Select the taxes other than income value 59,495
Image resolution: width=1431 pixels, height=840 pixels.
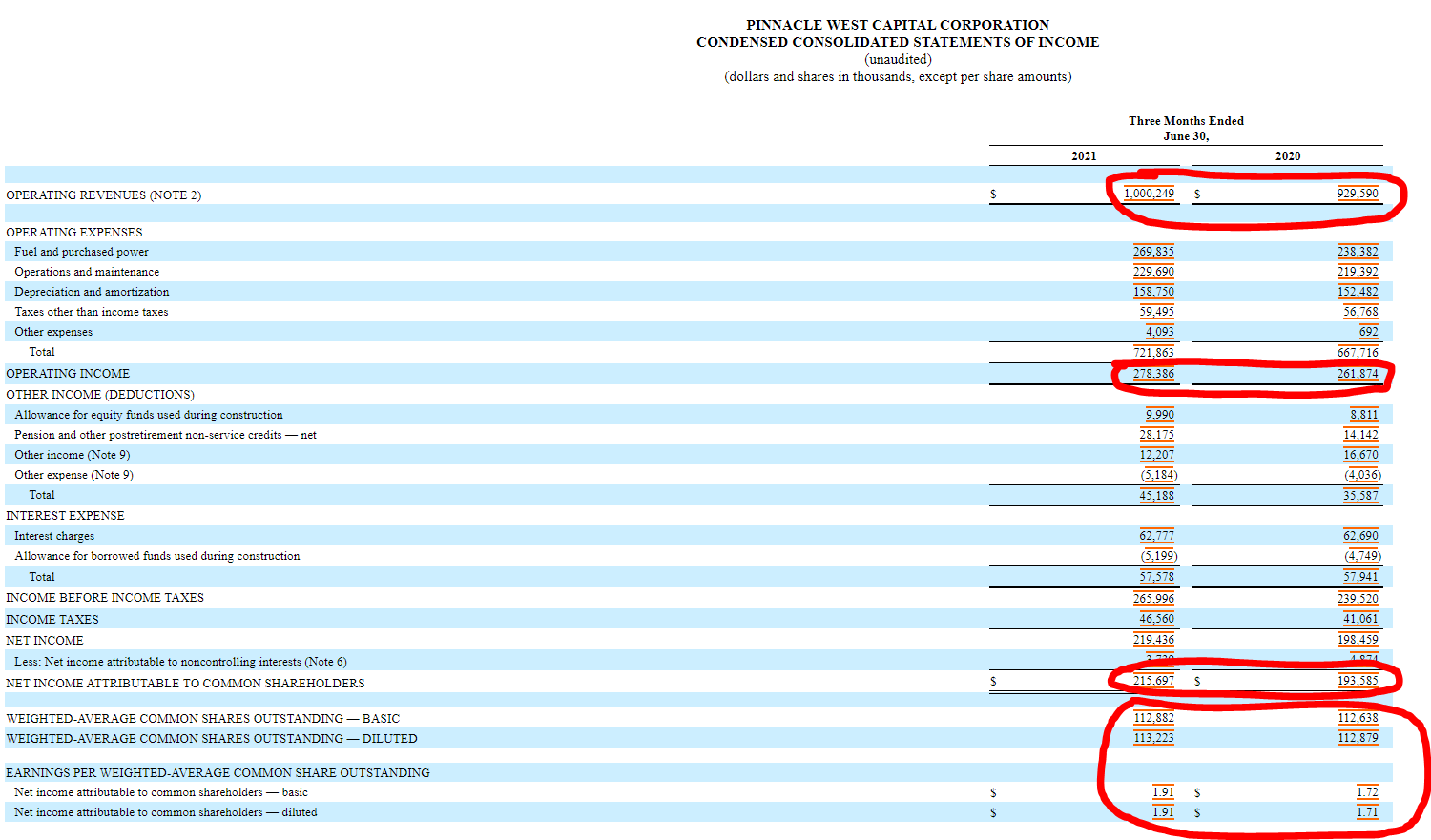pyautogui.click(x=1156, y=312)
